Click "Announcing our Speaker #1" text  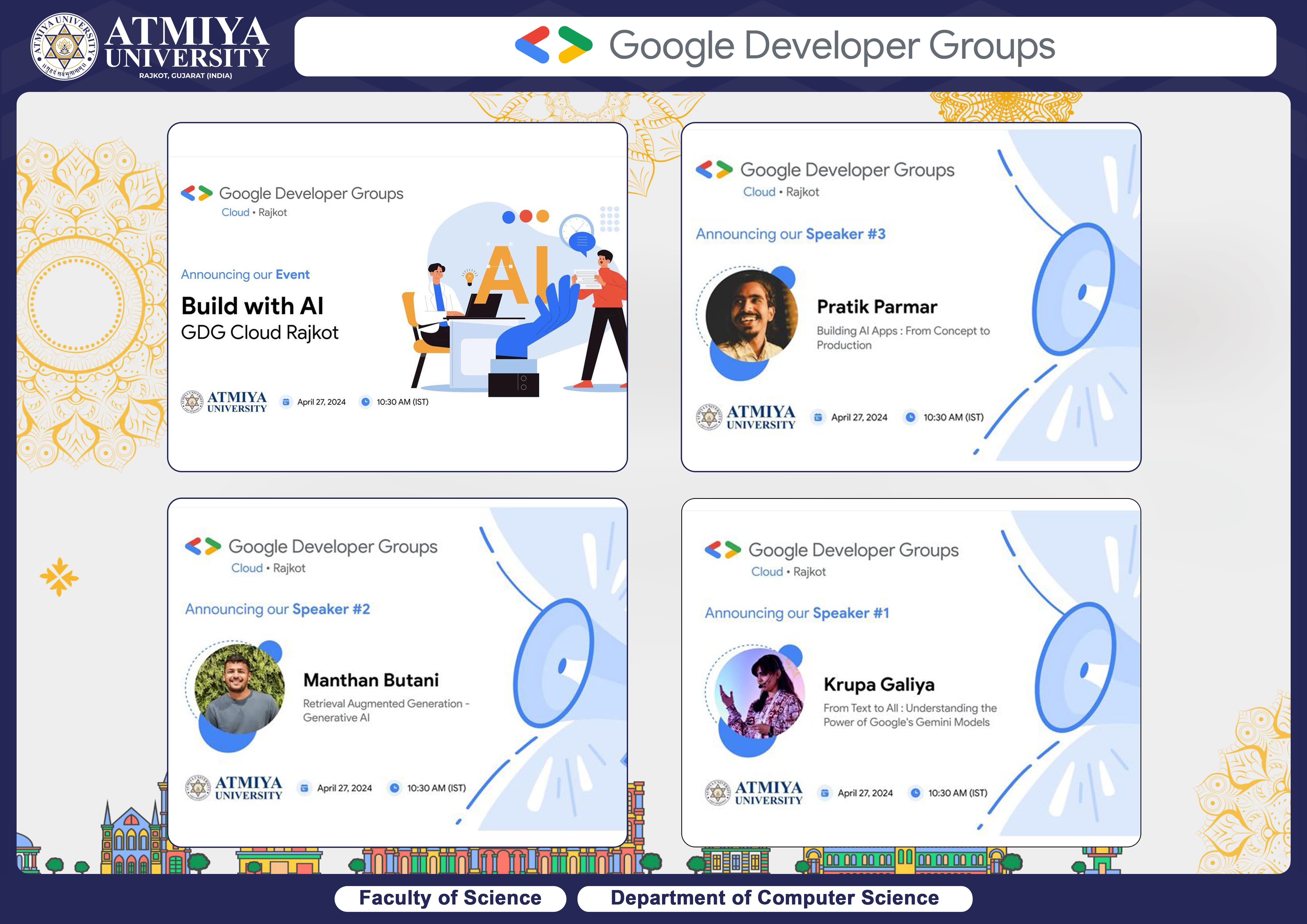[797, 613]
